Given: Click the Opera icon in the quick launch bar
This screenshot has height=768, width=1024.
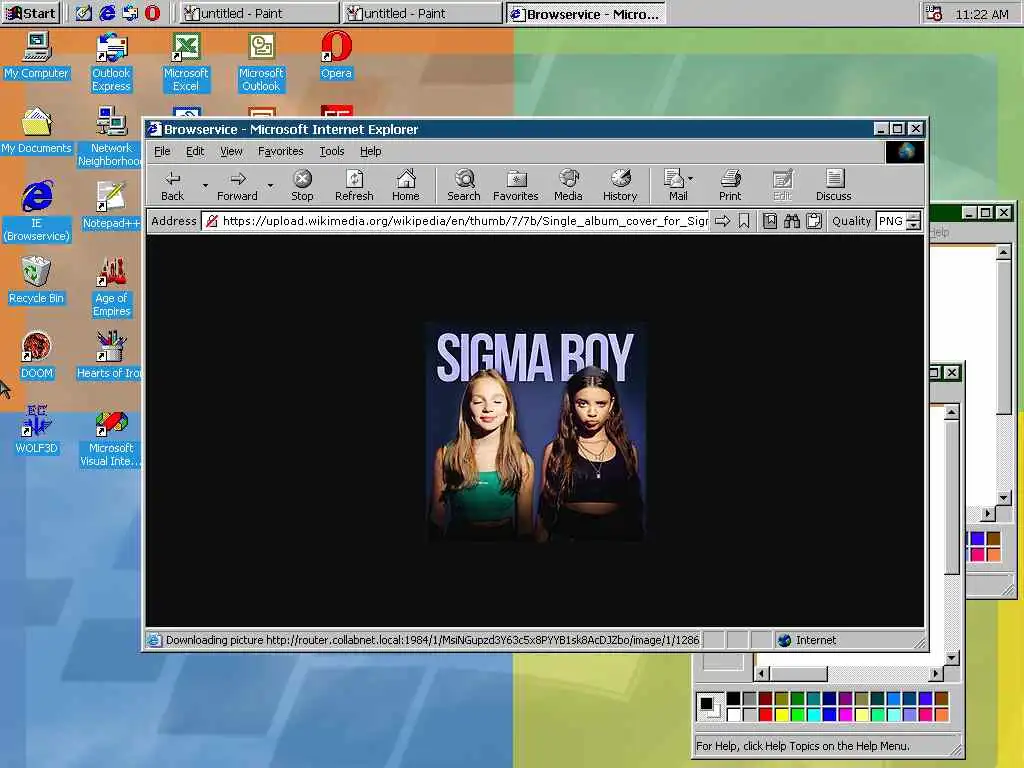Looking at the screenshot, I should (x=152, y=13).
